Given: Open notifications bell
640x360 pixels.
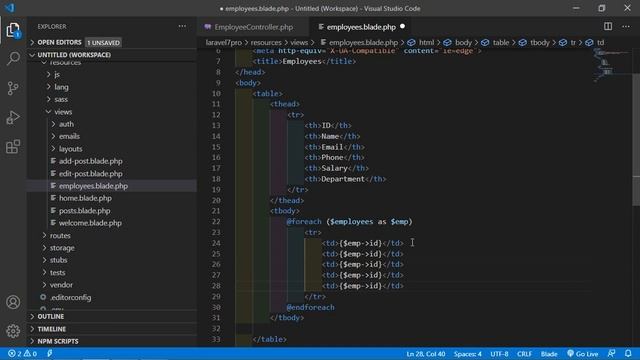Looking at the screenshot, I should 628,354.
